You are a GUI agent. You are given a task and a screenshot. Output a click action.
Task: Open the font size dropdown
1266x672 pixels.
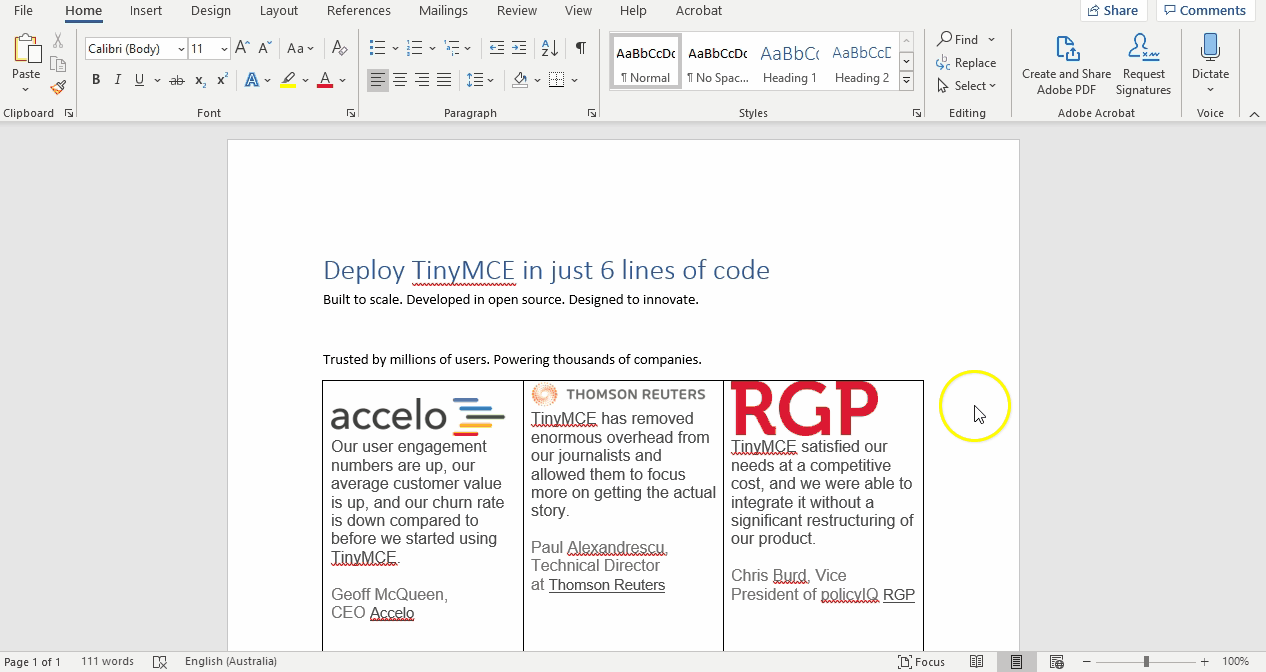(224, 49)
